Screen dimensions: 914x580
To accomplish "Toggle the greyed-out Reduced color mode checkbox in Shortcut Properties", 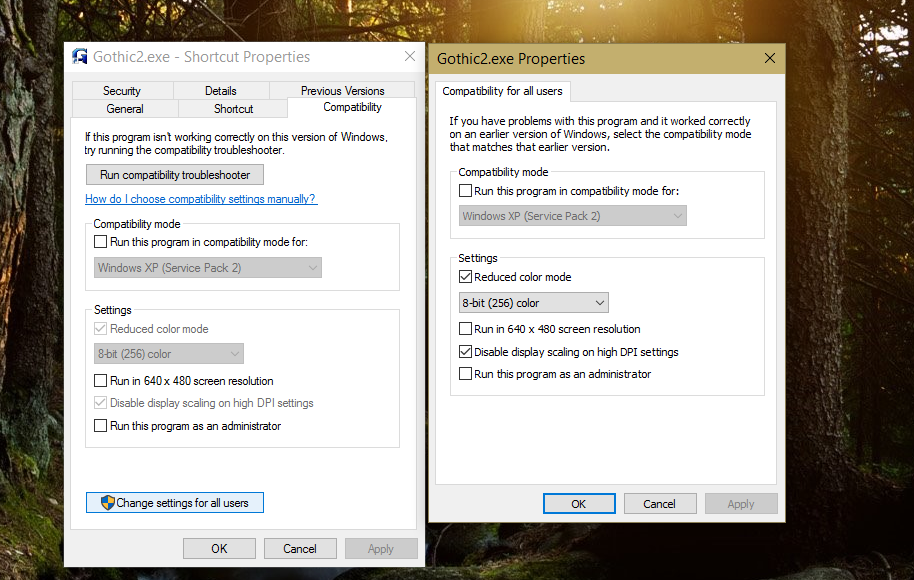I will click(100, 329).
